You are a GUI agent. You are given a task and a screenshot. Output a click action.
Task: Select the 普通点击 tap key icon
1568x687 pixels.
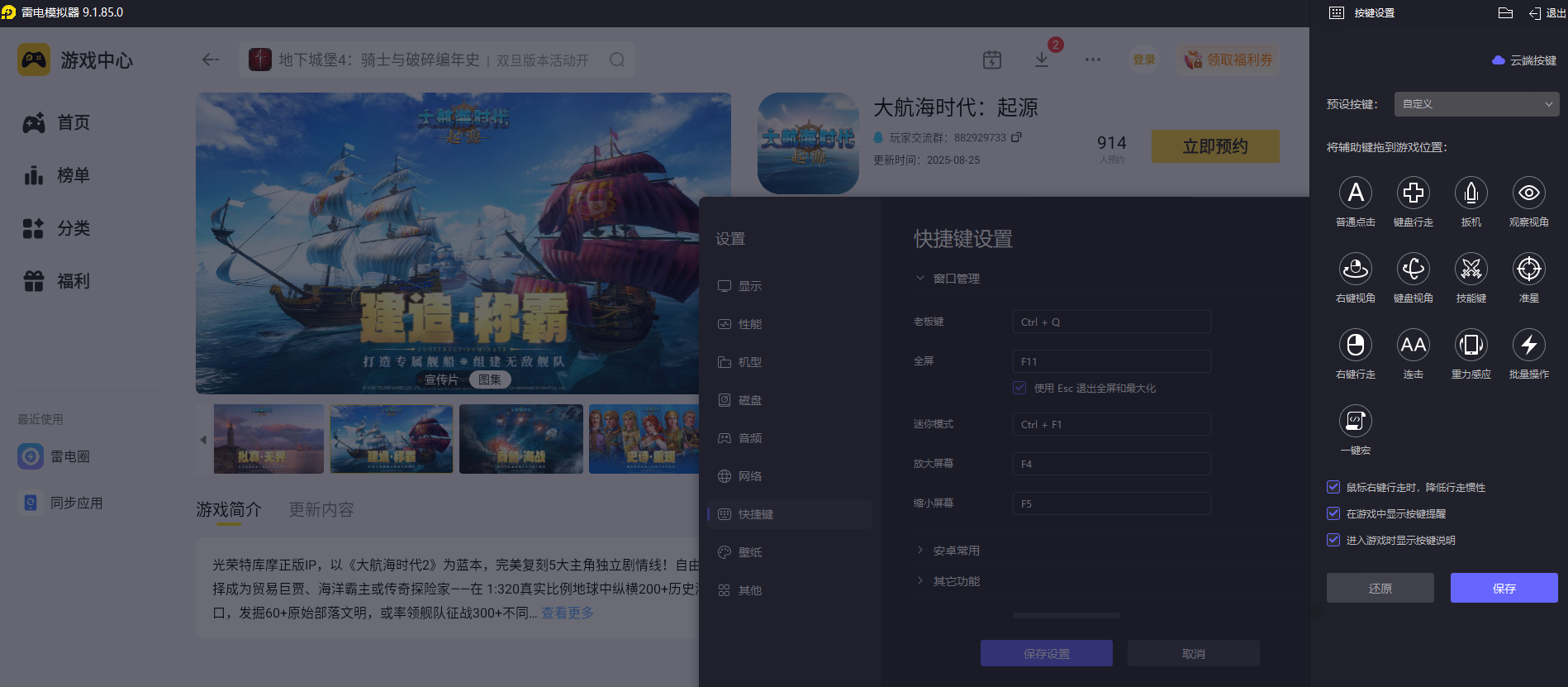click(x=1355, y=193)
